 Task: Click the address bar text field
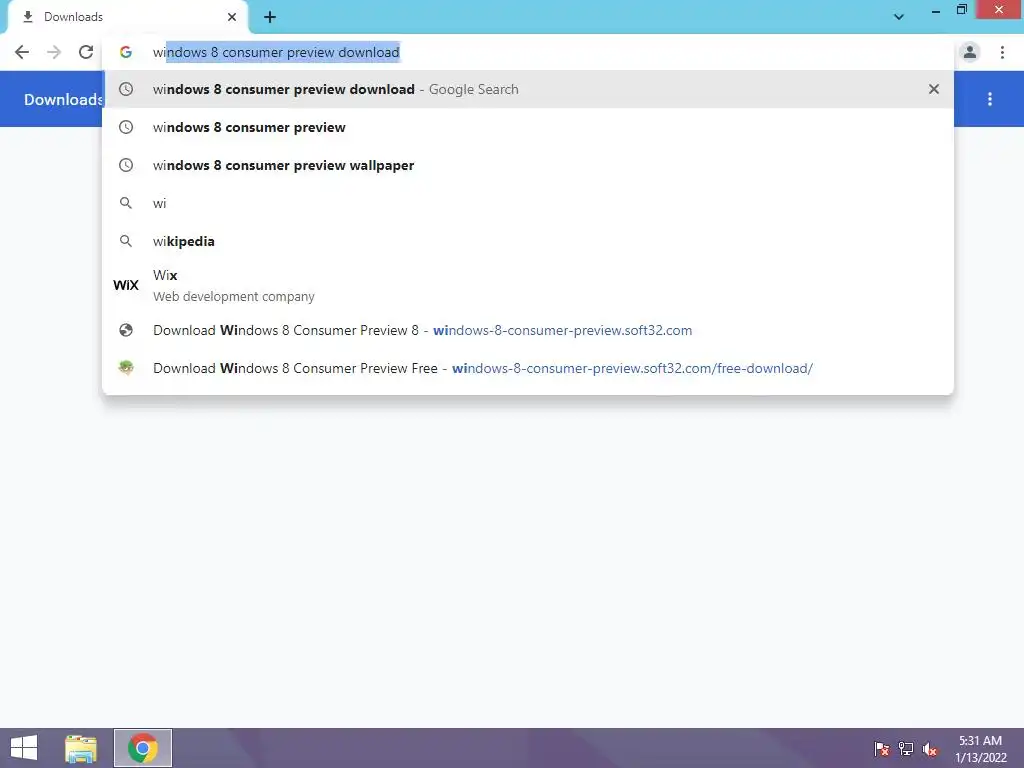pos(529,52)
